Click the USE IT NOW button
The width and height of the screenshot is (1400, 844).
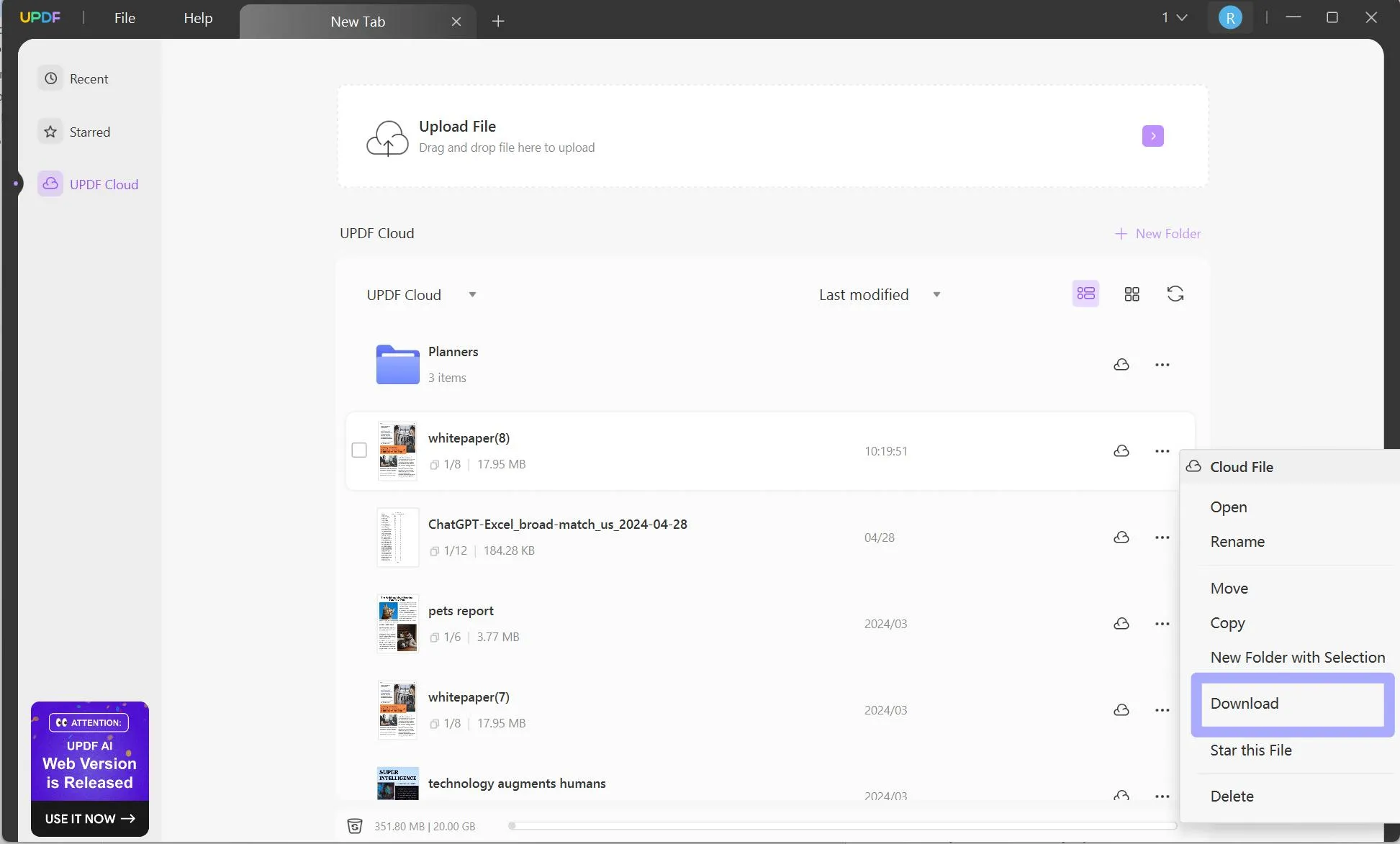tap(90, 818)
